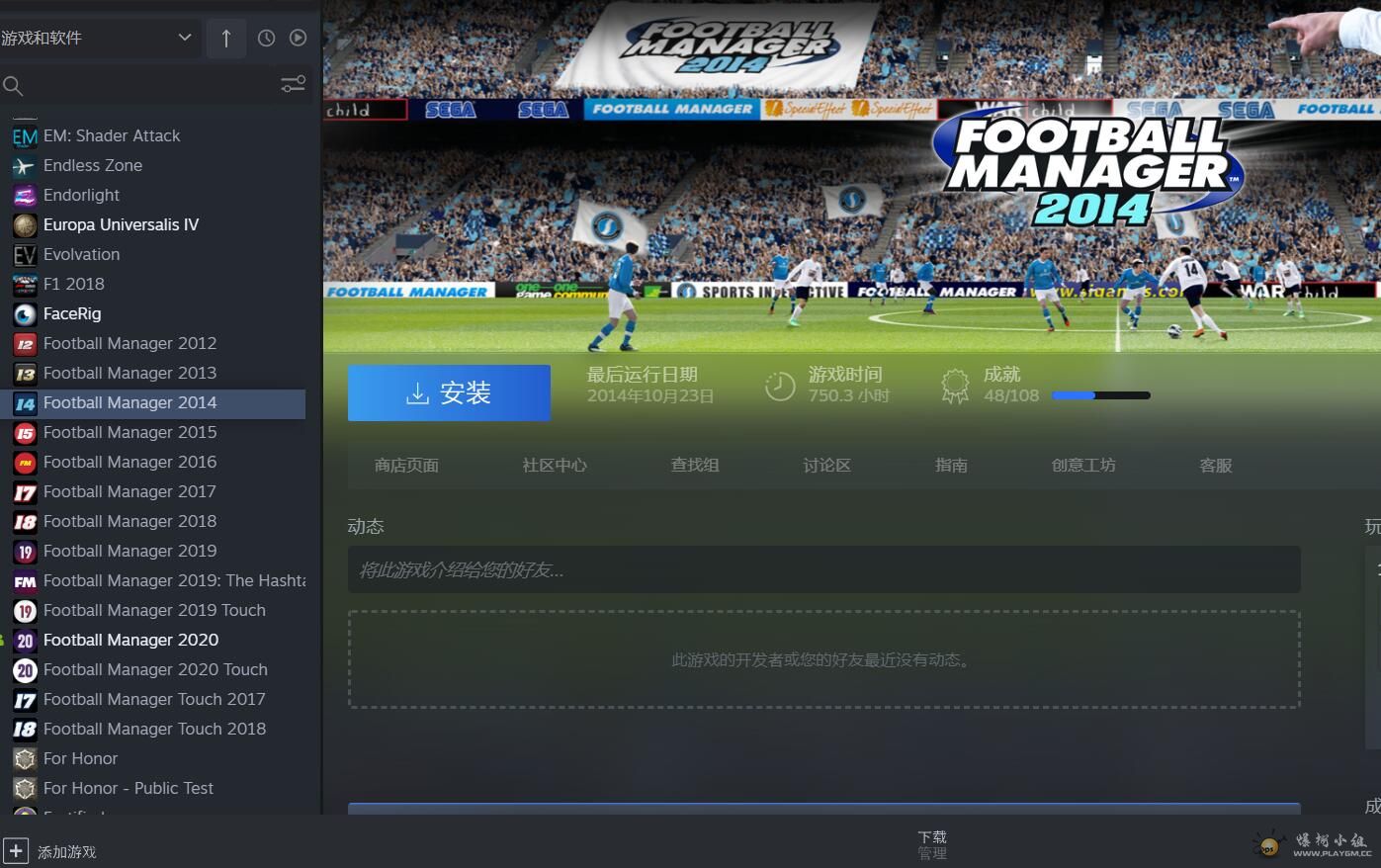Select Evolvation in the game list
The height and width of the screenshot is (868, 1381).
pos(81,254)
